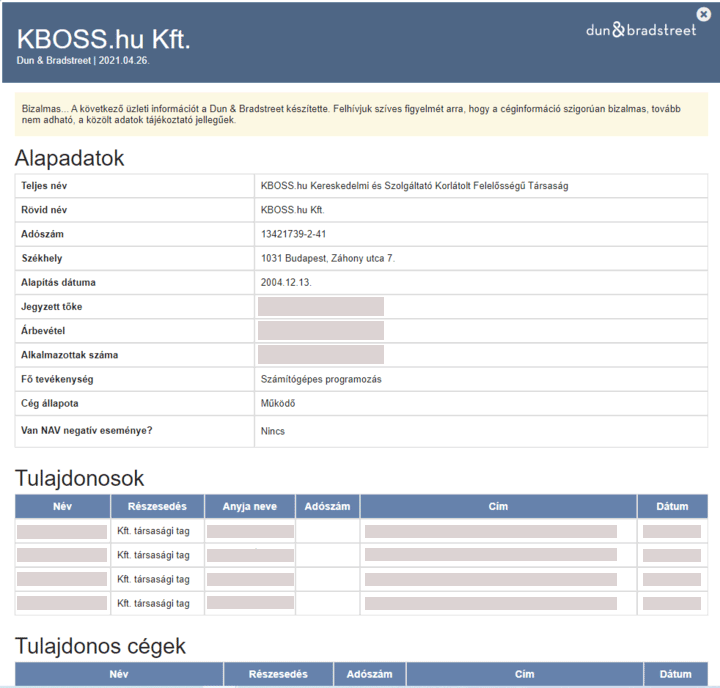Click the Alapadatok section heading
This screenshot has height=688, width=720.
click(x=69, y=158)
